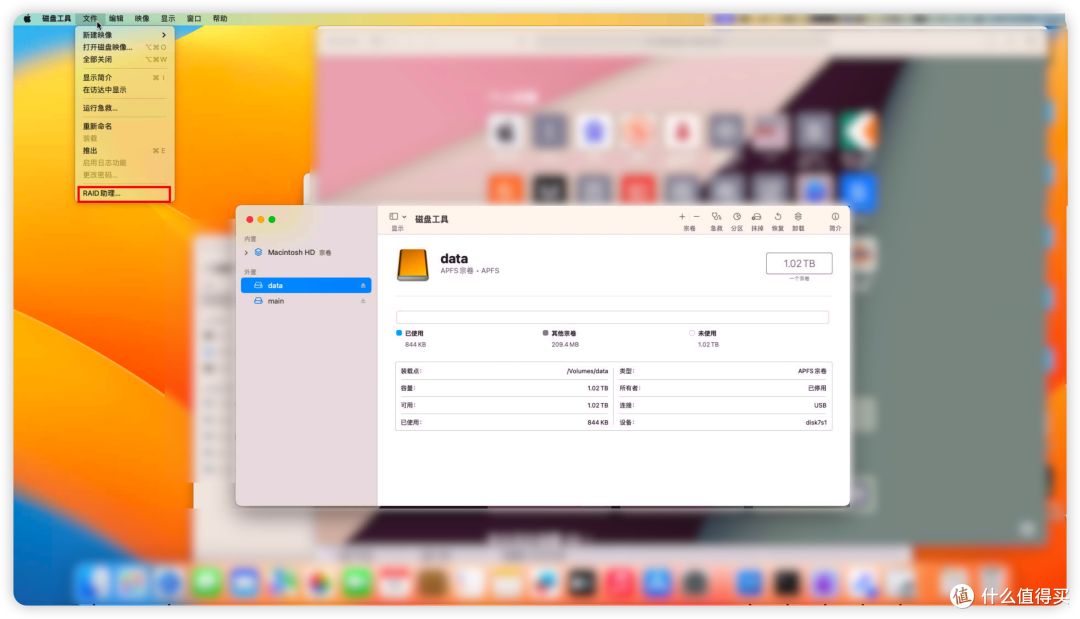Open RAID 助理... from the File menu

click(124, 193)
